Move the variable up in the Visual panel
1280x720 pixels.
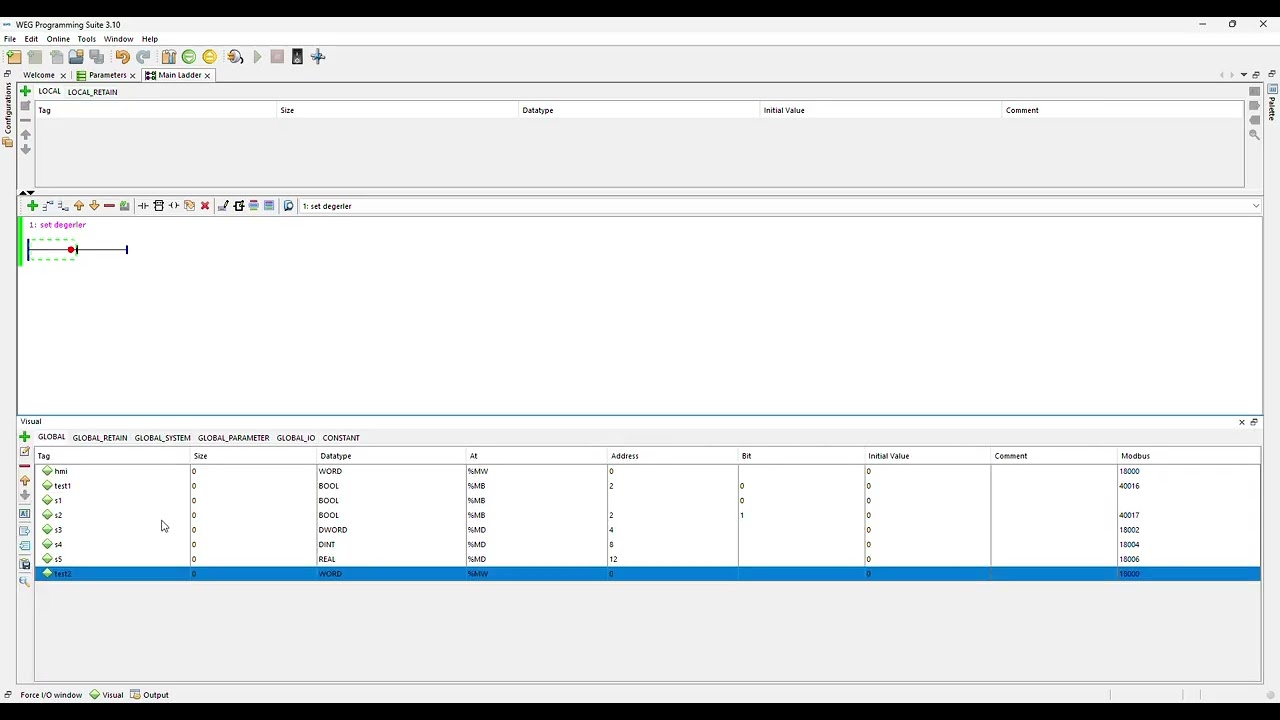pyautogui.click(x=25, y=480)
